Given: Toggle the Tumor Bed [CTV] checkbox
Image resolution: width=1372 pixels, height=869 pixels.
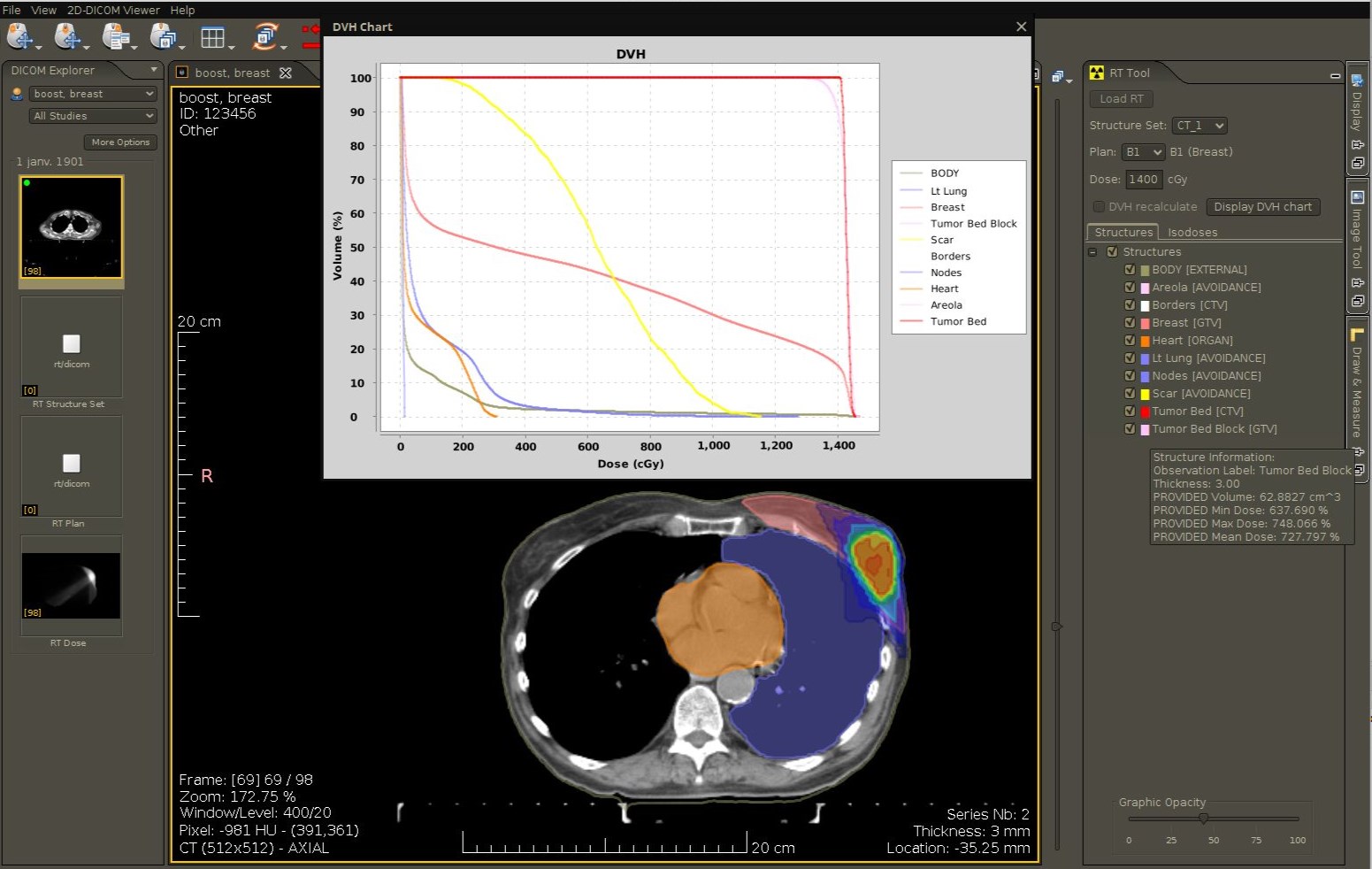Looking at the screenshot, I should point(1130,411).
